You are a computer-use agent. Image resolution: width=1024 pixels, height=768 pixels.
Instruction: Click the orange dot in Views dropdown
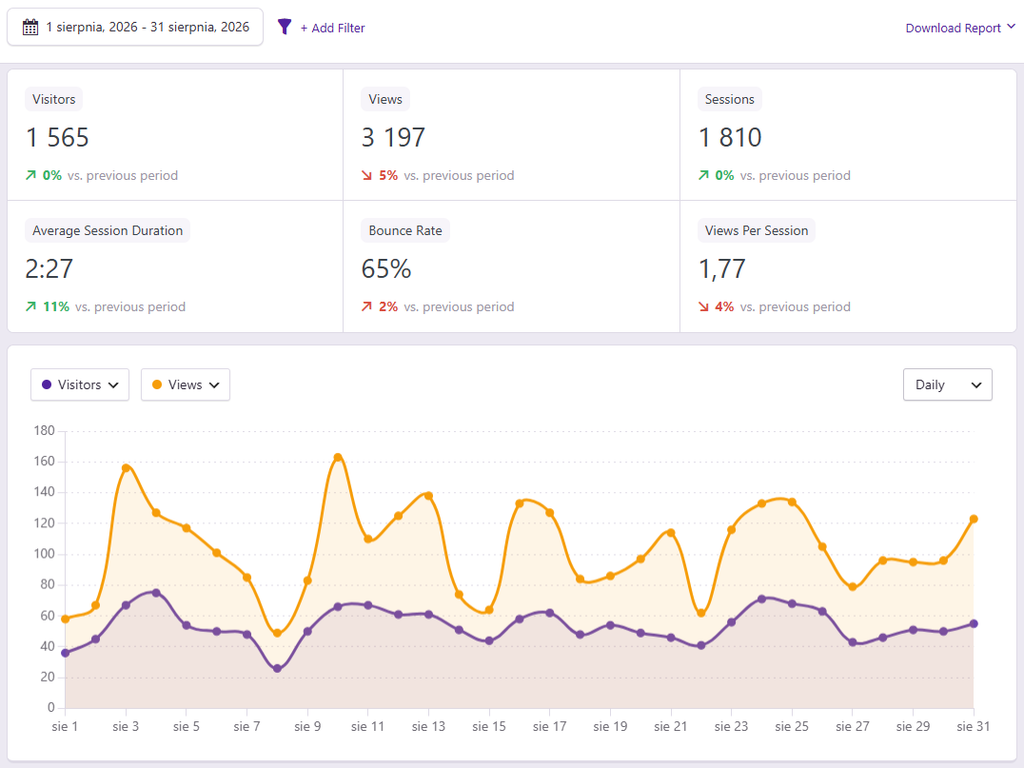click(157, 385)
